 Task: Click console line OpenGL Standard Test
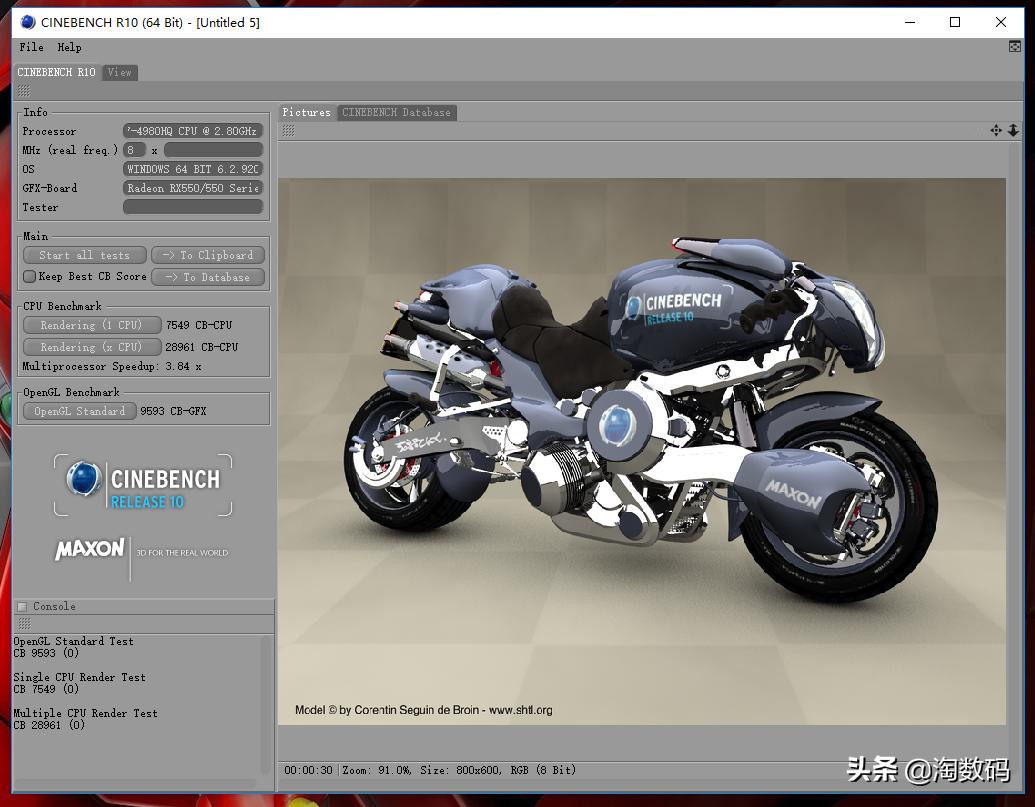[x=73, y=641]
